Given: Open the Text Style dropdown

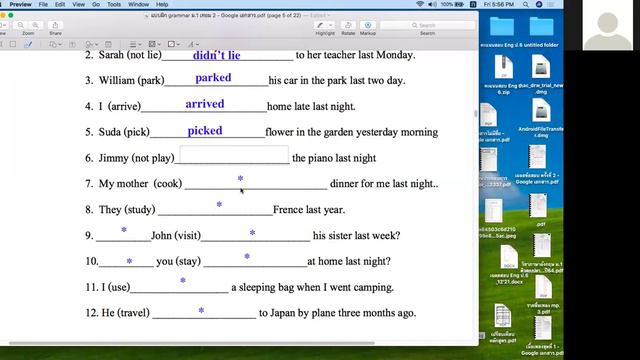Looking at the screenshot, I should [193, 44].
